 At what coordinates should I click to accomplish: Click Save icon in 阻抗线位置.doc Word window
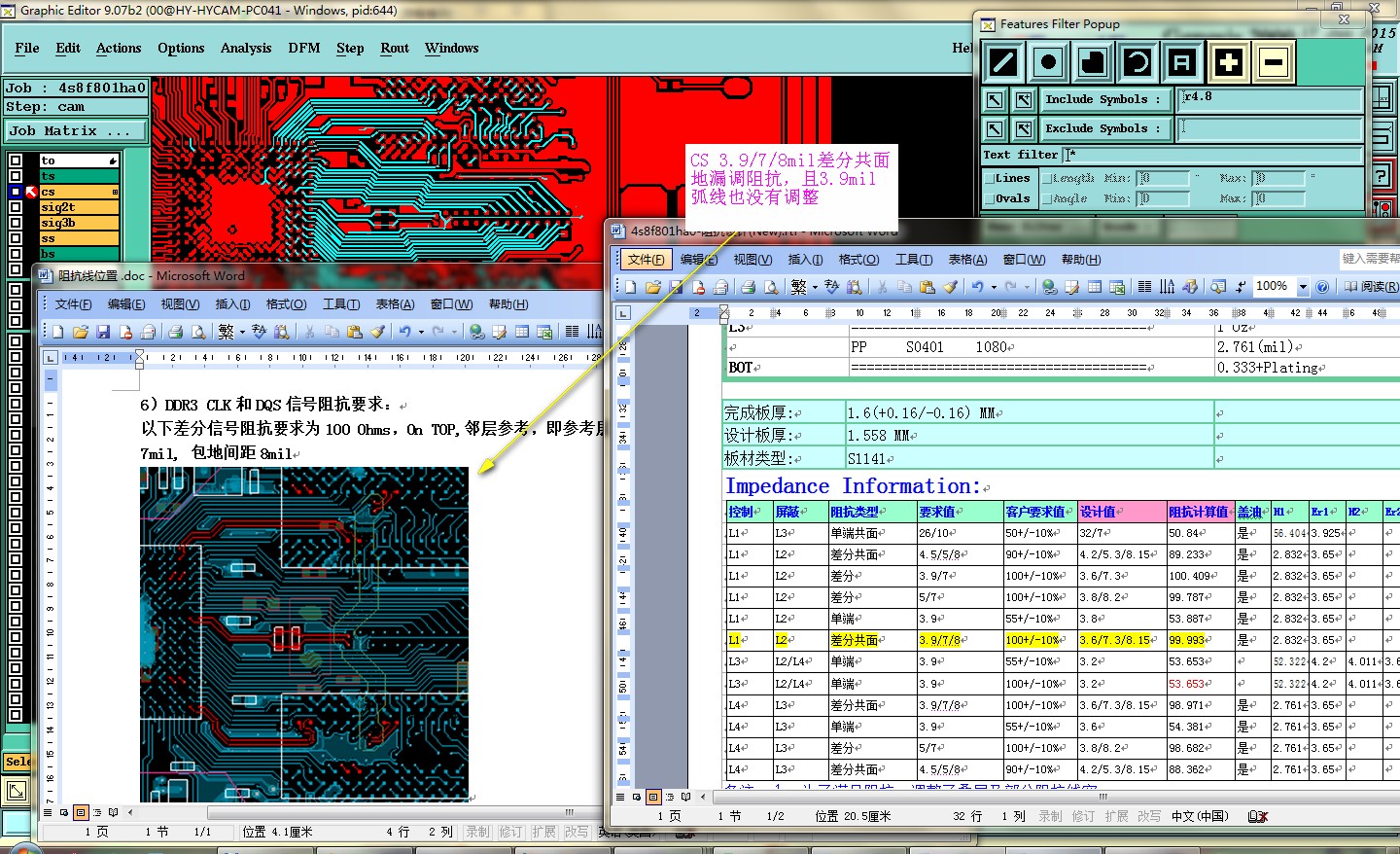tap(103, 332)
